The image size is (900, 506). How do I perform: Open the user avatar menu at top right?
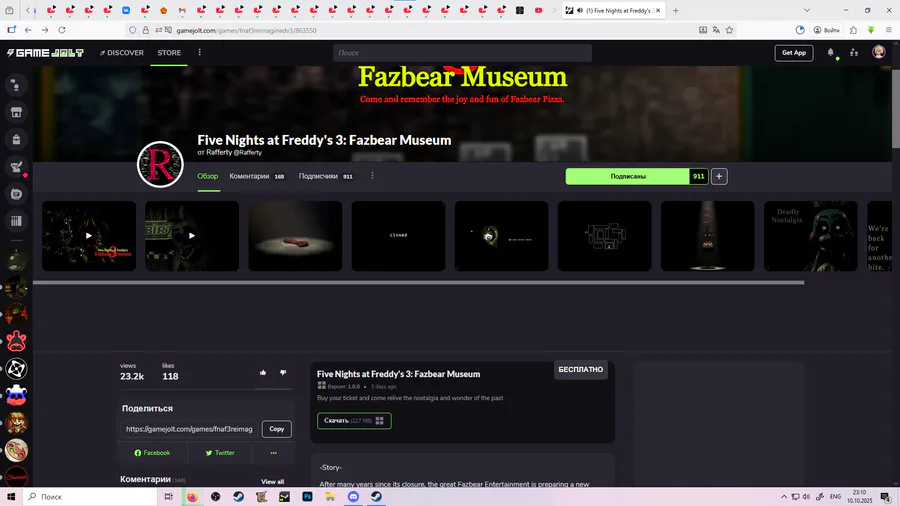[x=879, y=52]
